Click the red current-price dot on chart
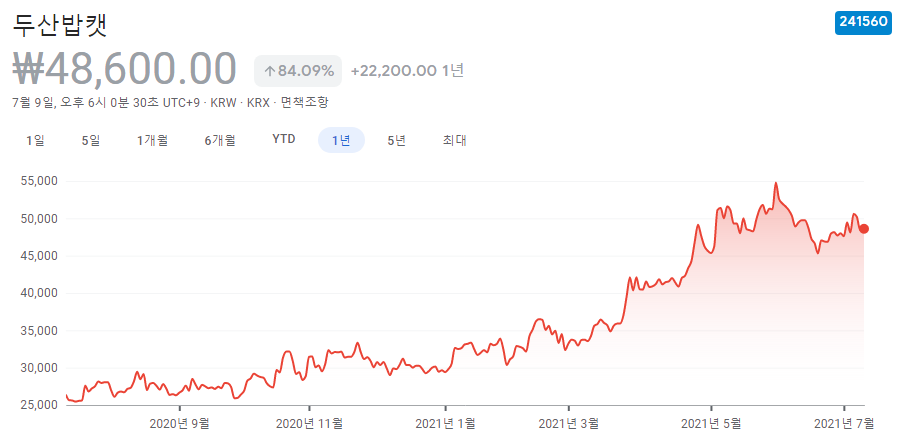The height and width of the screenshot is (444, 897). [864, 229]
